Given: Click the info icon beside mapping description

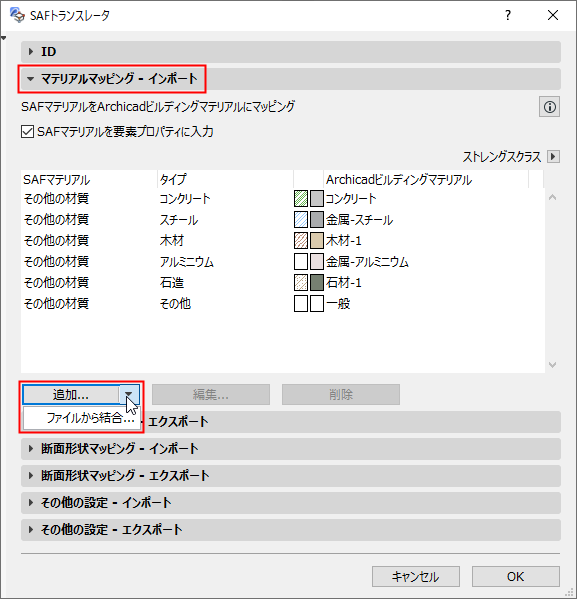Looking at the screenshot, I should [549, 107].
